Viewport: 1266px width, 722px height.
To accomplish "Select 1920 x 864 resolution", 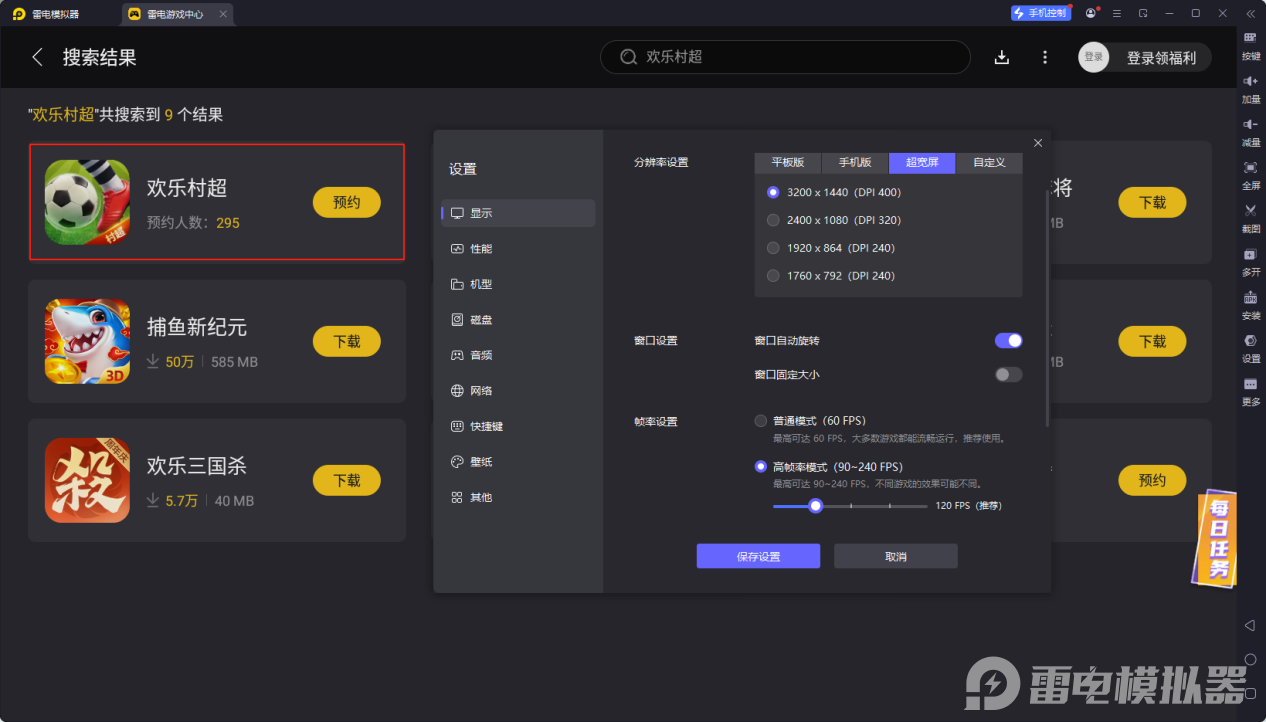I will tap(773, 248).
